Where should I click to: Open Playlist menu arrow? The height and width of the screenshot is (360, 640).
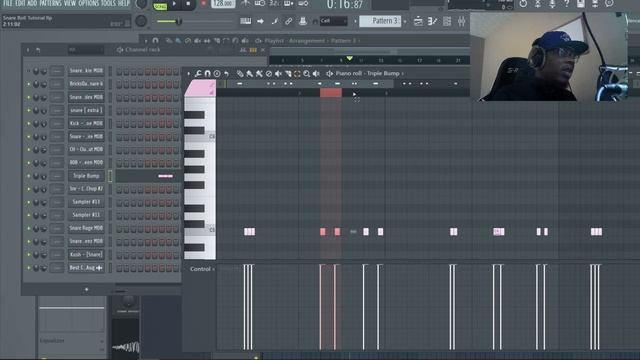point(146,40)
